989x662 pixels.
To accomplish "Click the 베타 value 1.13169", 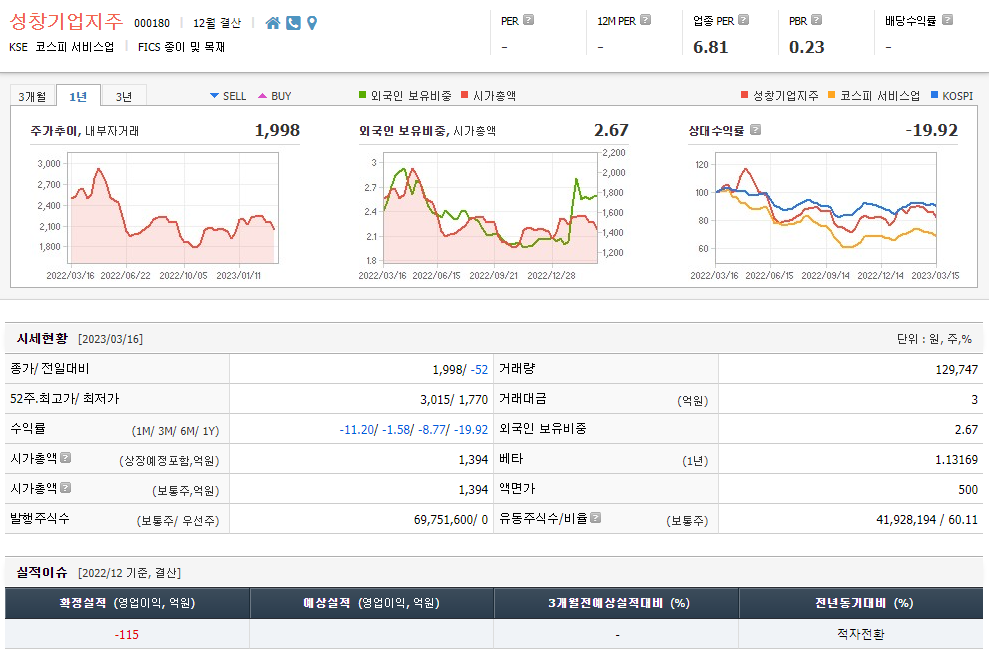I will [956, 460].
